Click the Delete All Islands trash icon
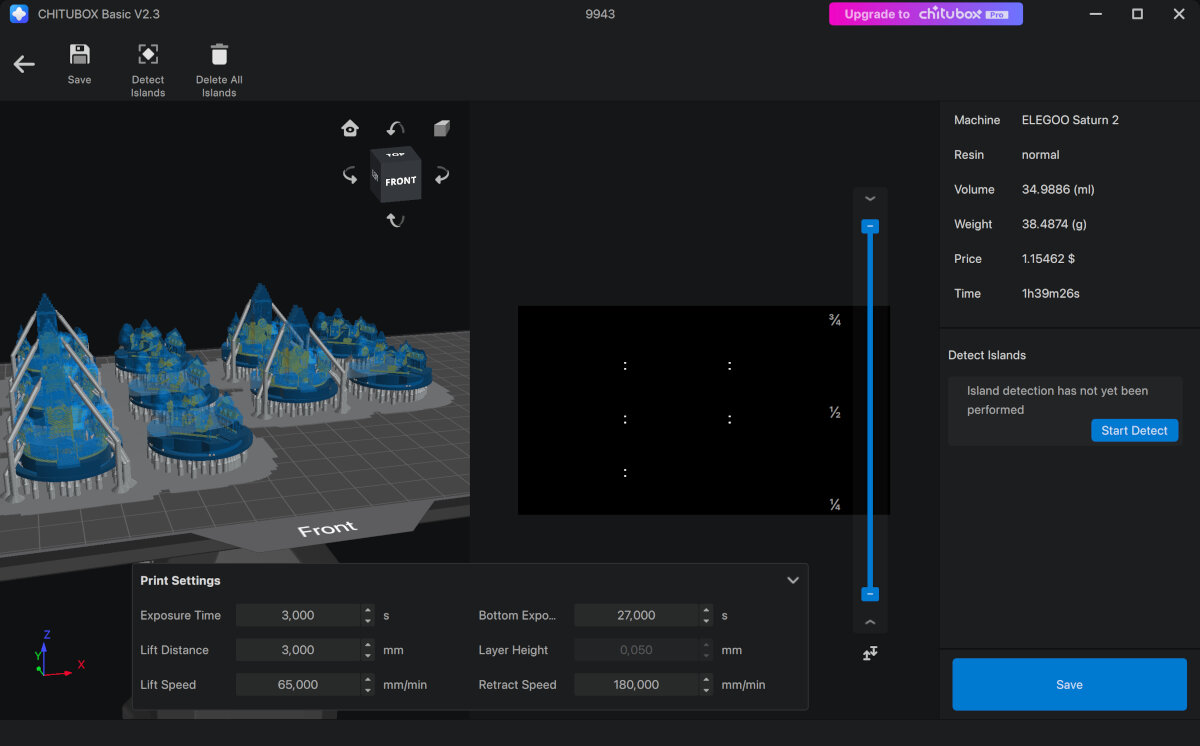This screenshot has height=746, width=1200. (219, 54)
